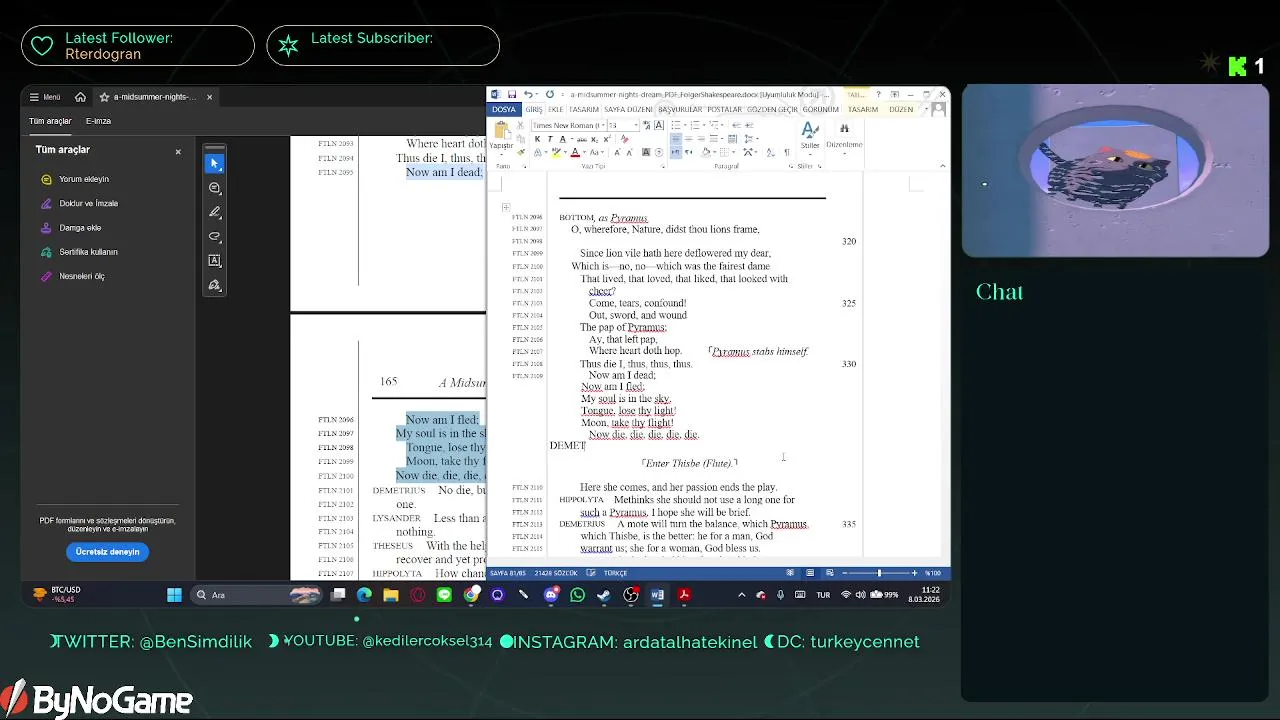This screenshot has width=1280, height=720.
Task: Click 21428 SÖZCÜK word count
Action: [556, 573]
